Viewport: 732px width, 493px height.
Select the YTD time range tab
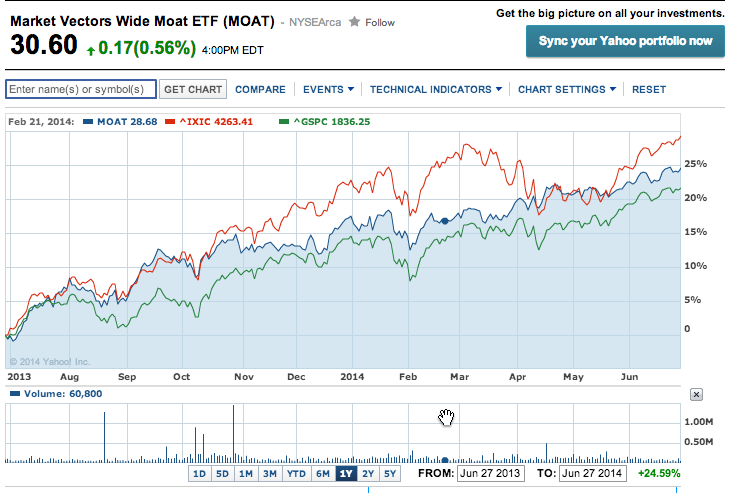pyautogui.click(x=296, y=474)
